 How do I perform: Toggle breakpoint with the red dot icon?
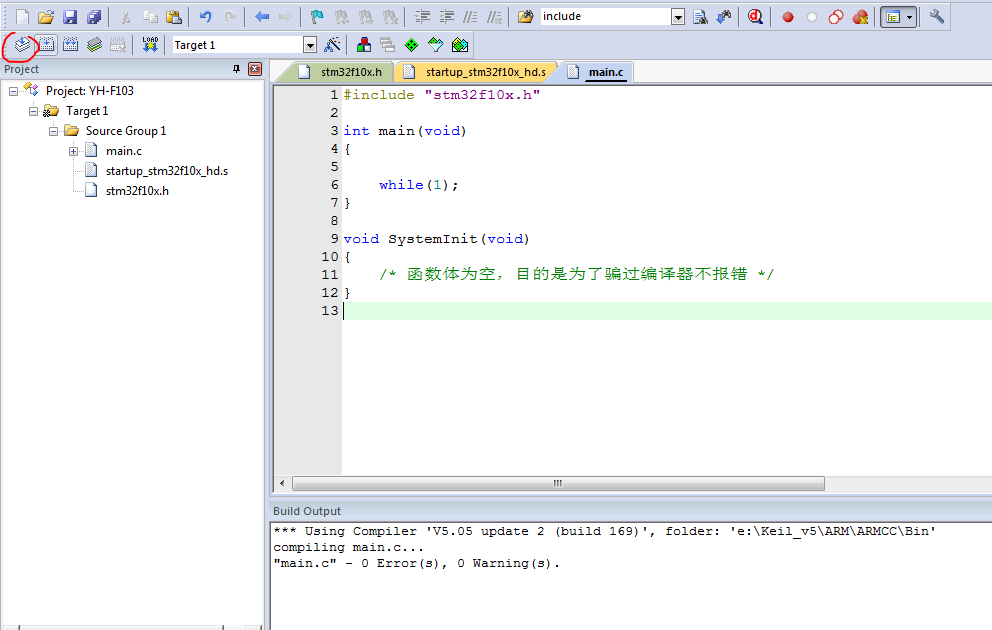click(788, 17)
